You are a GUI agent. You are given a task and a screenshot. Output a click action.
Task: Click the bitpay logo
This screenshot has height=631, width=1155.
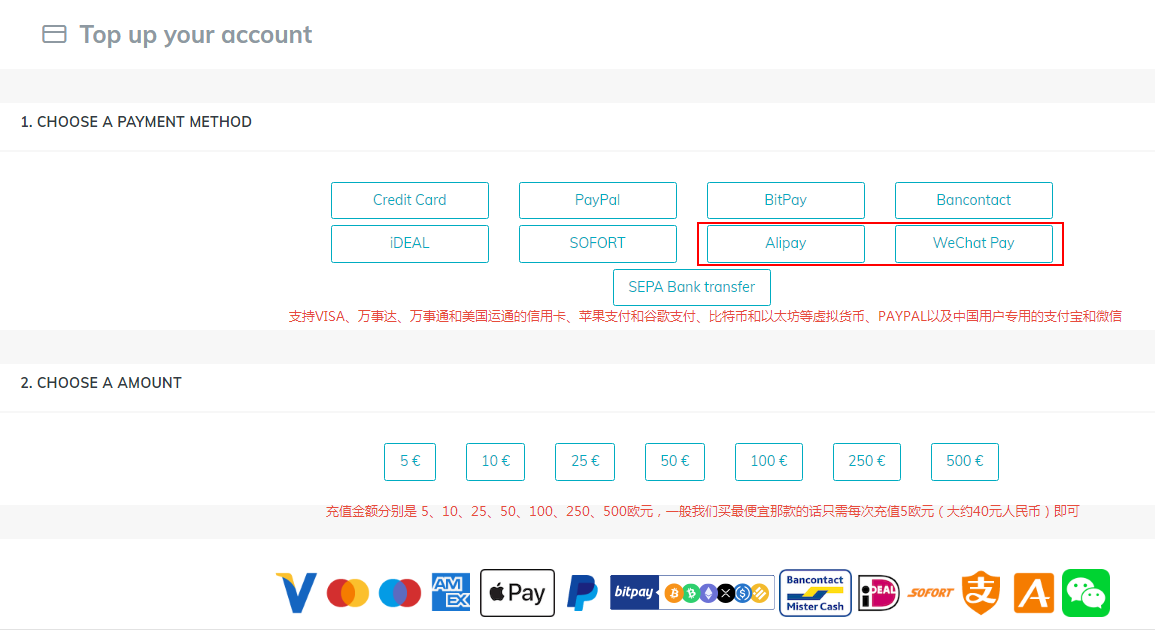[634, 592]
